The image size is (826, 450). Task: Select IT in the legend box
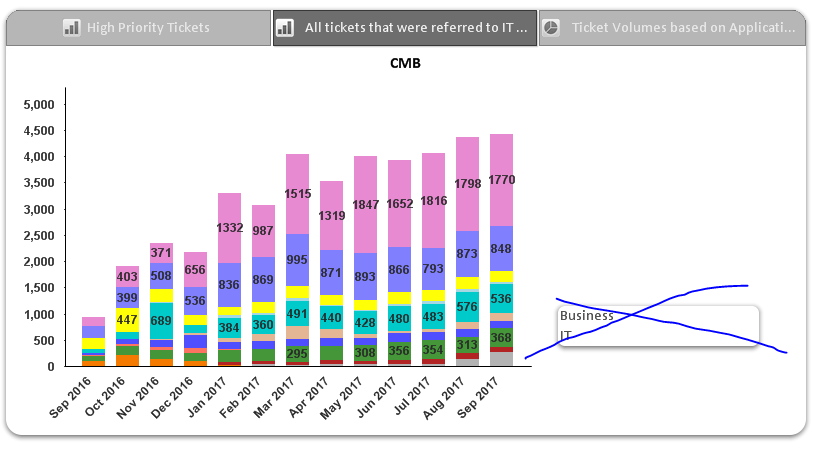tap(566, 335)
